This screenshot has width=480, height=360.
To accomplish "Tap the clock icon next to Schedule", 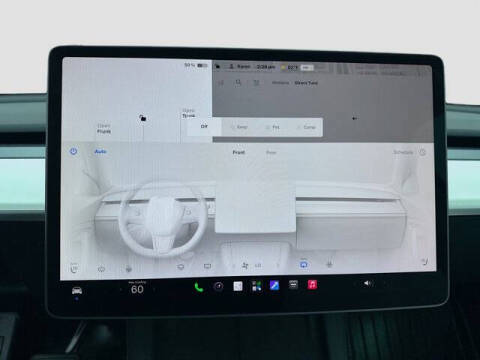I will point(422,152).
